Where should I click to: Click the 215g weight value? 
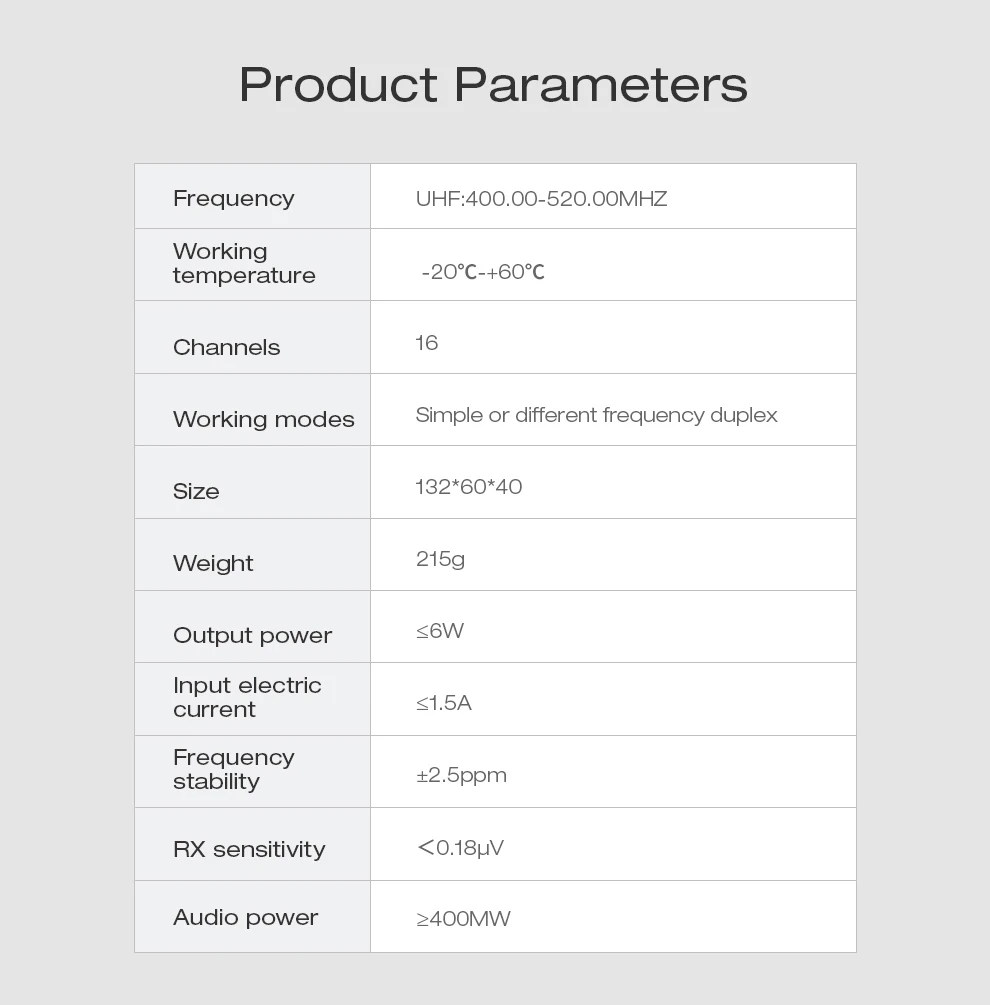click(x=440, y=559)
